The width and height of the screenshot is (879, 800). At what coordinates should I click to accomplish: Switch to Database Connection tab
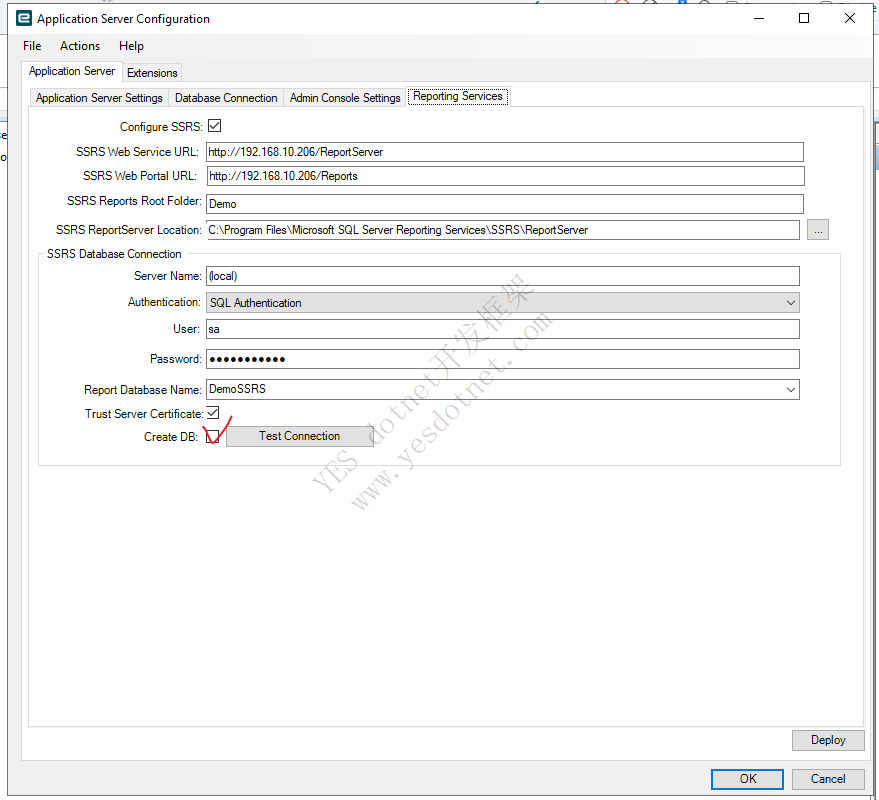click(226, 98)
